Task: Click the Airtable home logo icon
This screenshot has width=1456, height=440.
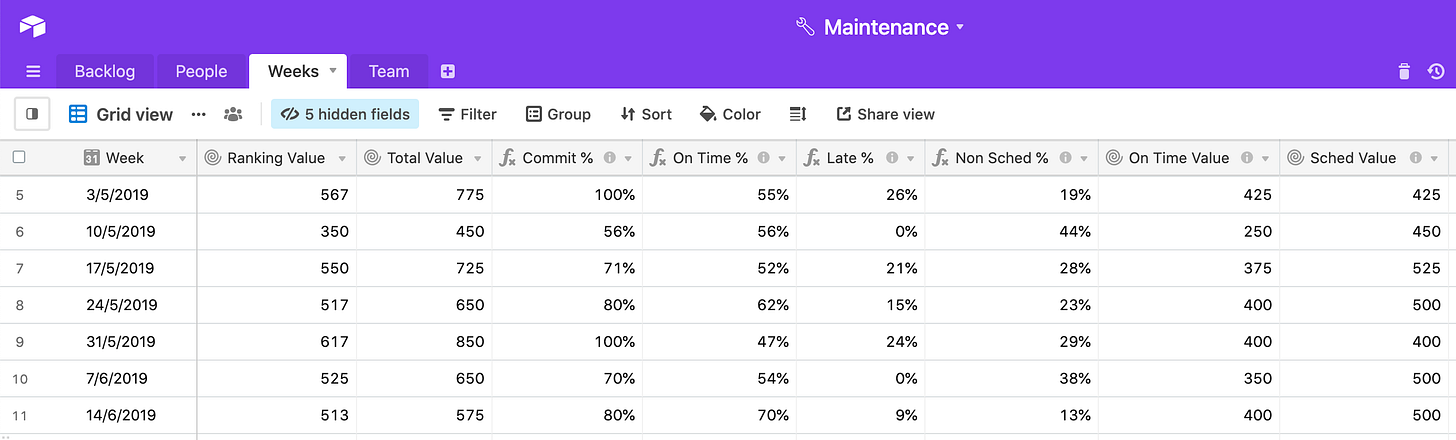Action: click(32, 26)
